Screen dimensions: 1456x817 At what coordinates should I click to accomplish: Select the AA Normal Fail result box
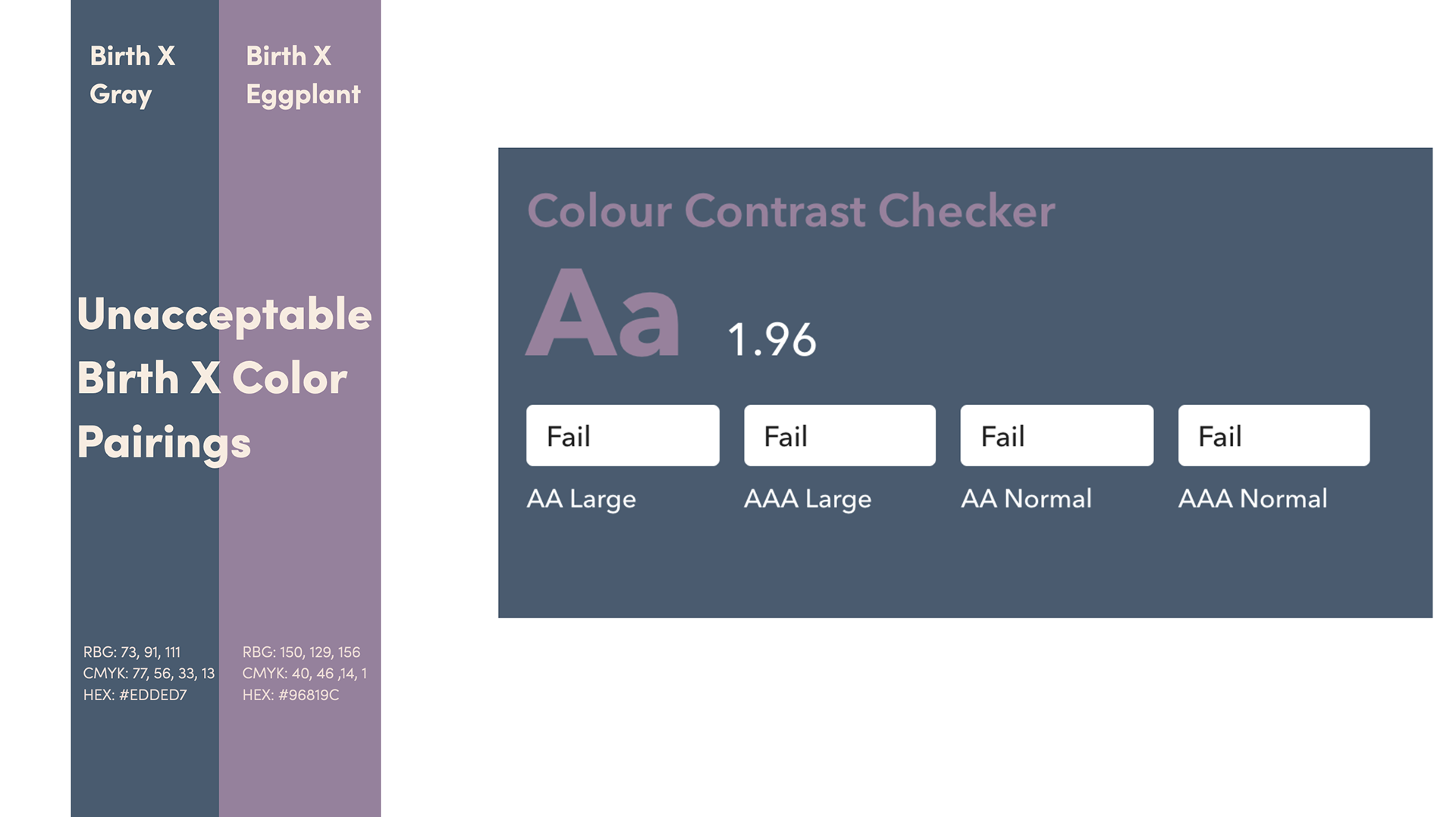tap(1056, 435)
